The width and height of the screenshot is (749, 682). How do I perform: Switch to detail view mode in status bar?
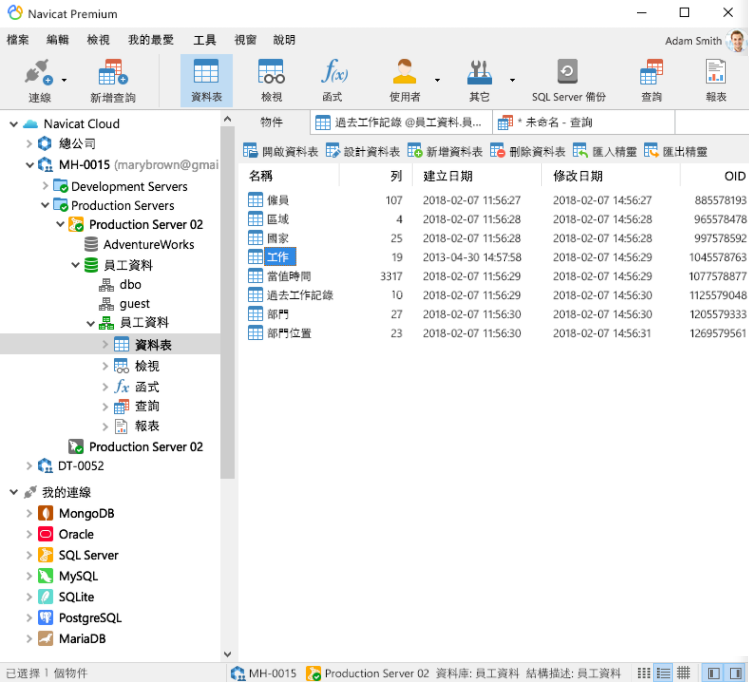pyautogui.click(x=684, y=673)
